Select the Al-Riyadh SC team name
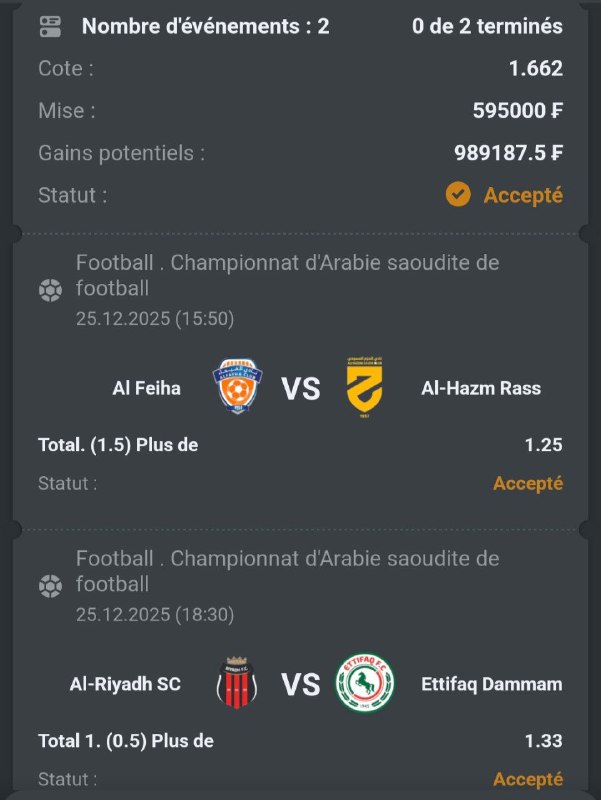Screen dimensions: 601x800 pyautogui.click(x=125, y=684)
